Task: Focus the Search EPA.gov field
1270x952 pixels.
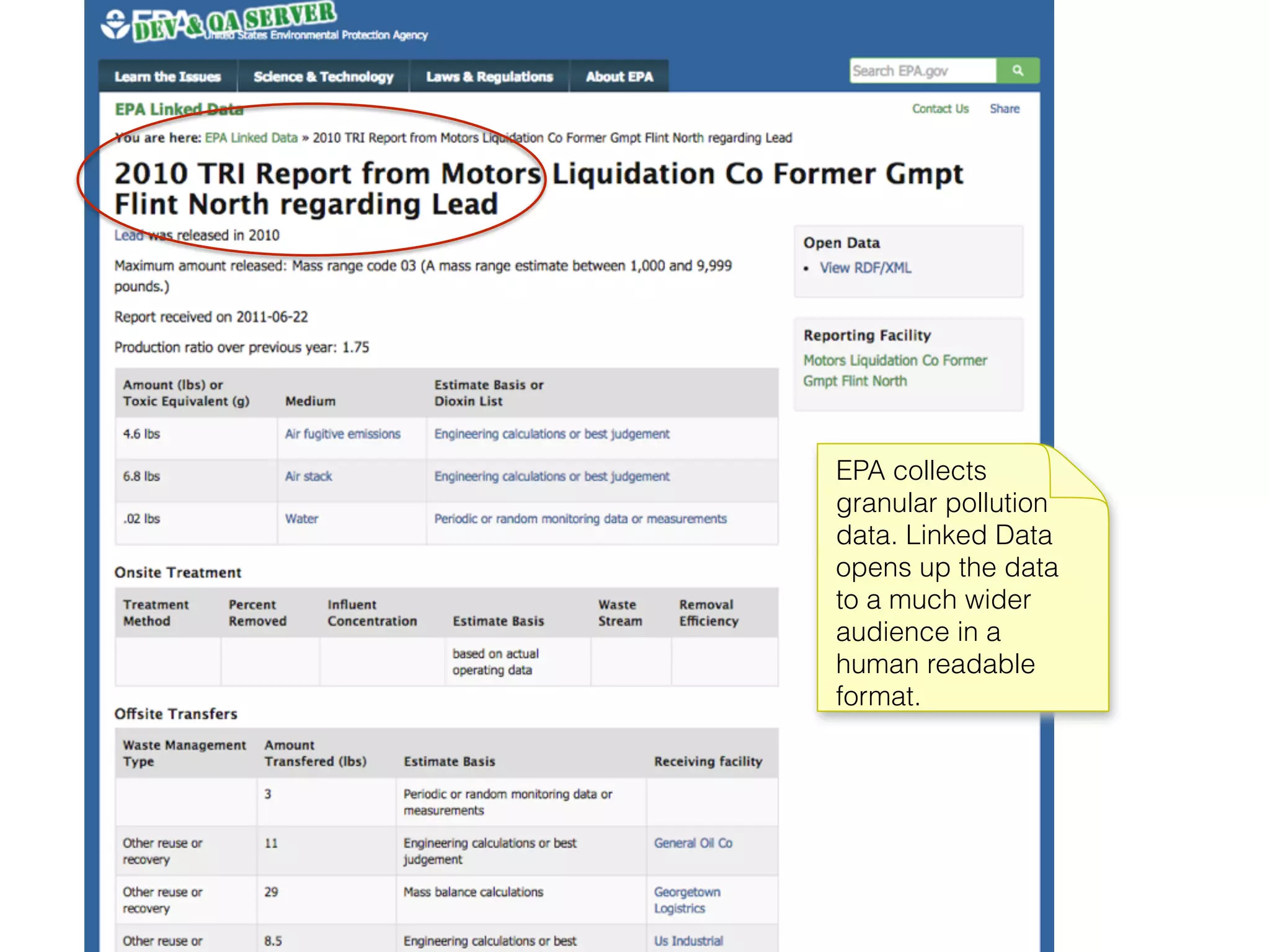Action: [x=923, y=71]
